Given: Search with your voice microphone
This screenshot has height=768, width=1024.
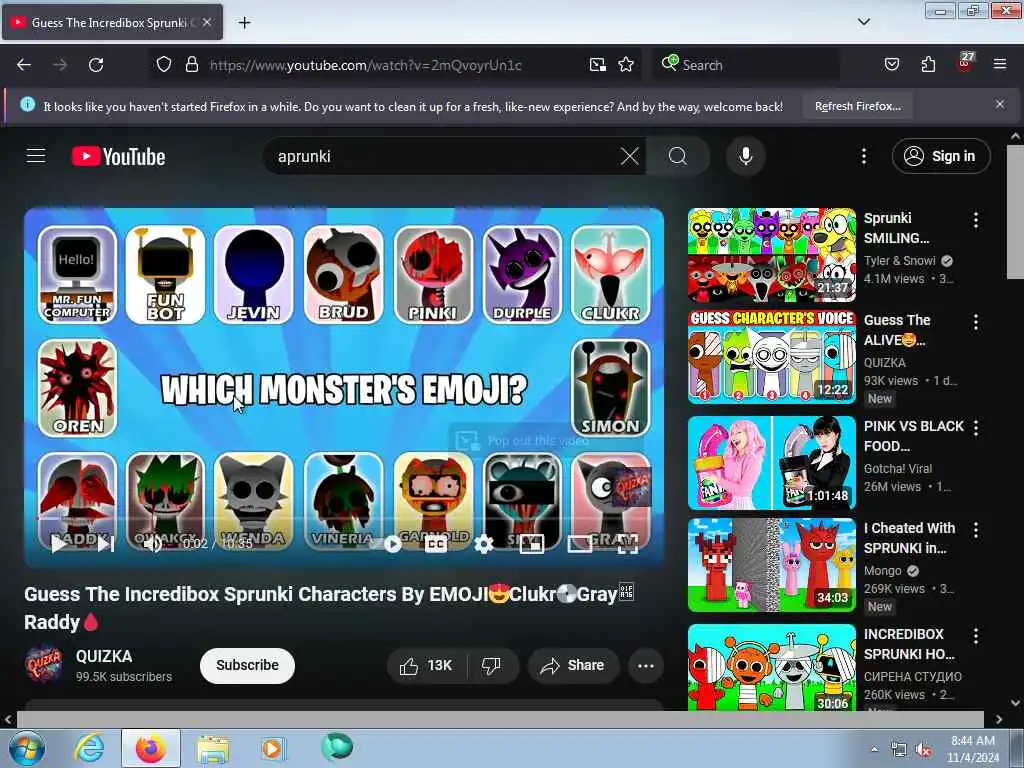Looking at the screenshot, I should [746, 156].
